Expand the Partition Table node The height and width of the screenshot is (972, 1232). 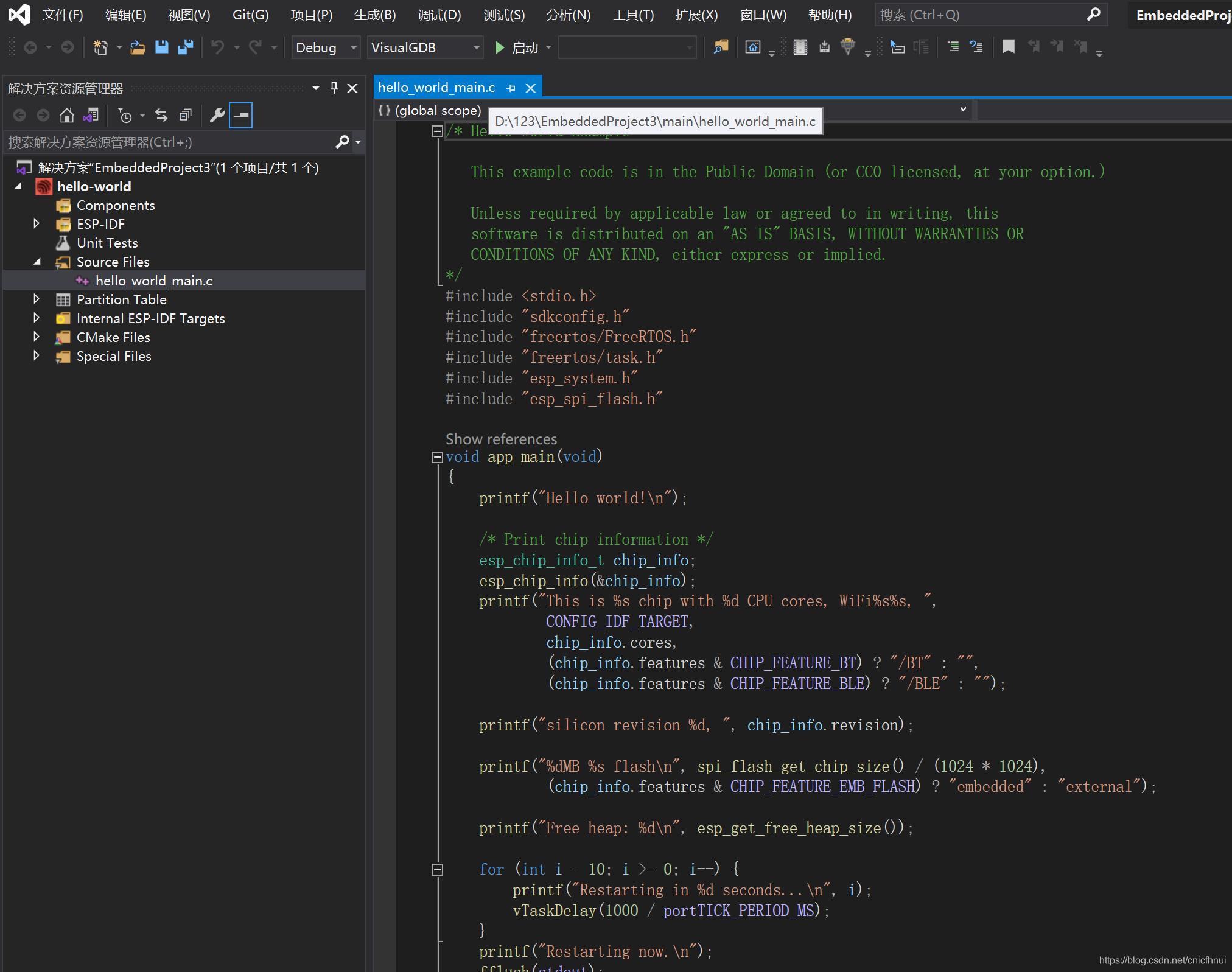[x=36, y=299]
